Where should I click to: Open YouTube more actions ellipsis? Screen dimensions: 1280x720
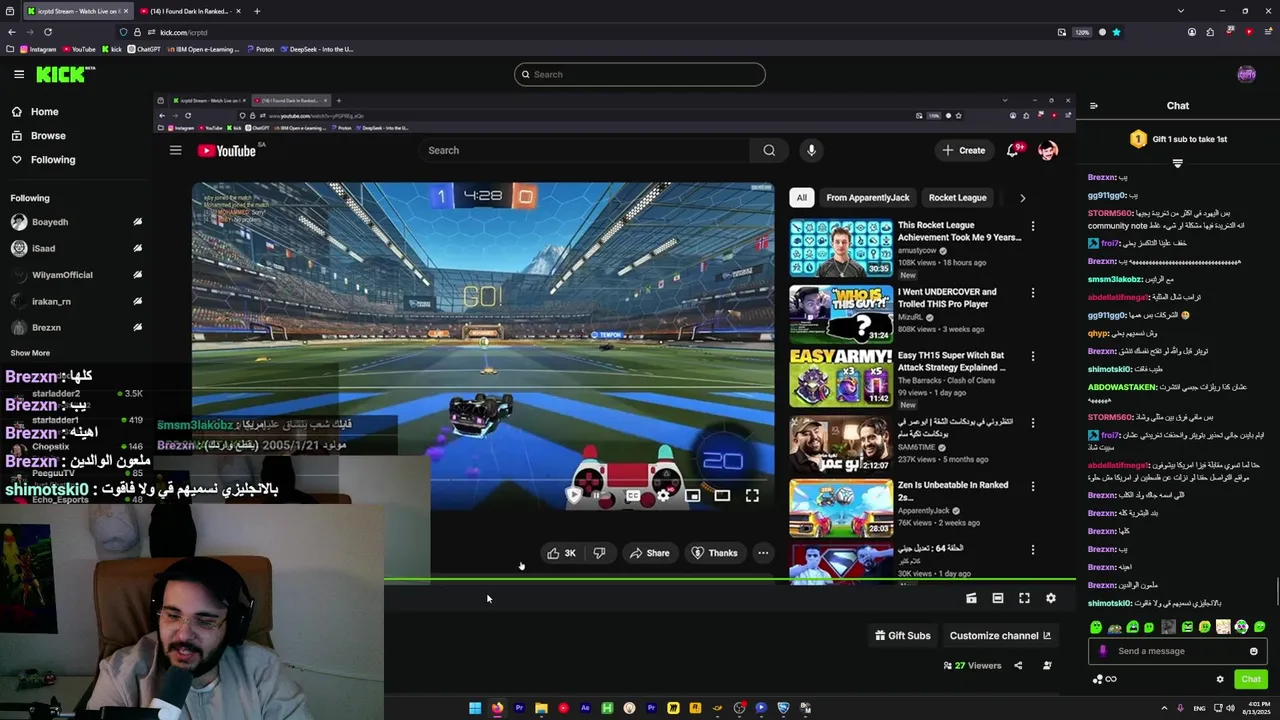pos(763,553)
